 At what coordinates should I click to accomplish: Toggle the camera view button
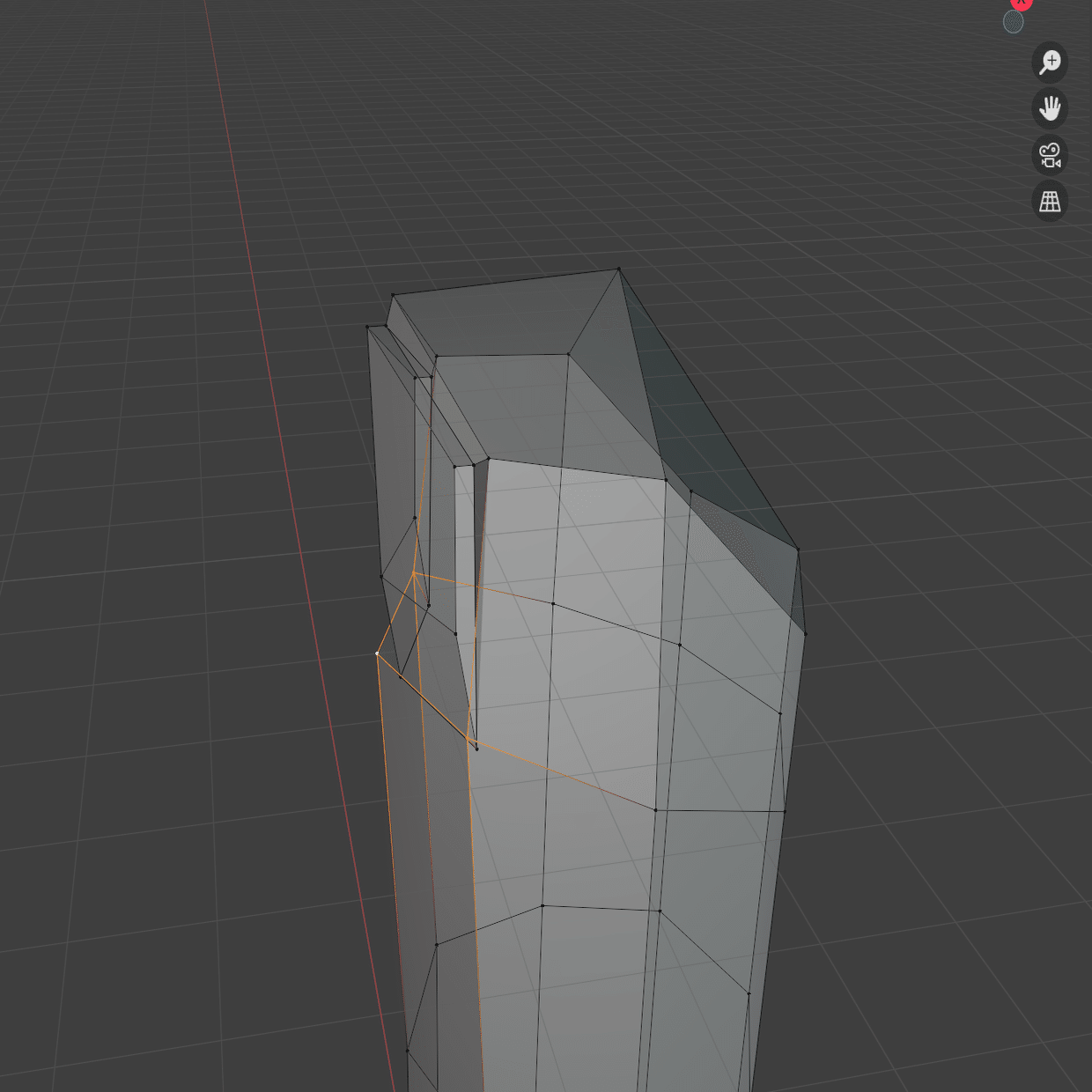coord(1050,155)
